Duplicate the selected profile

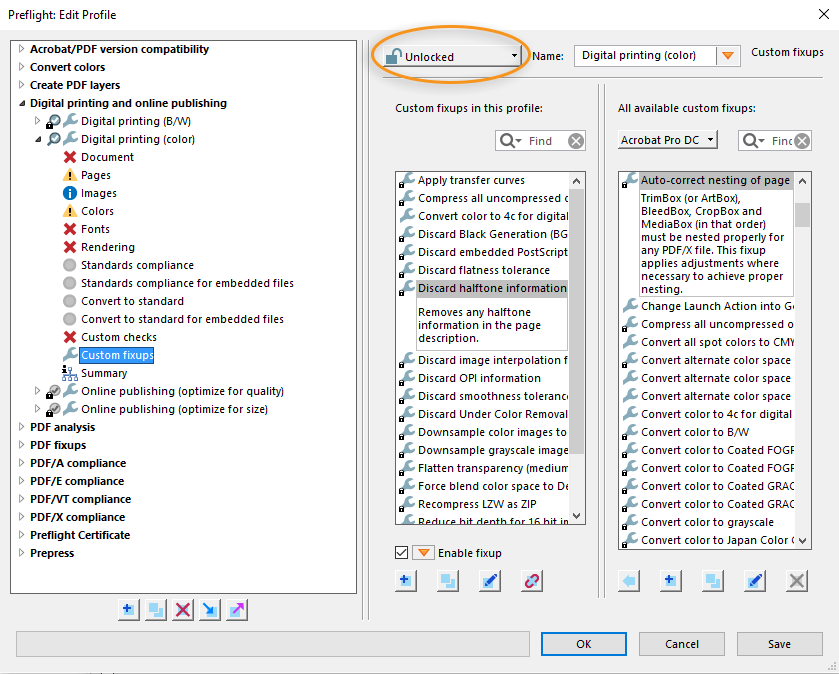point(155,609)
